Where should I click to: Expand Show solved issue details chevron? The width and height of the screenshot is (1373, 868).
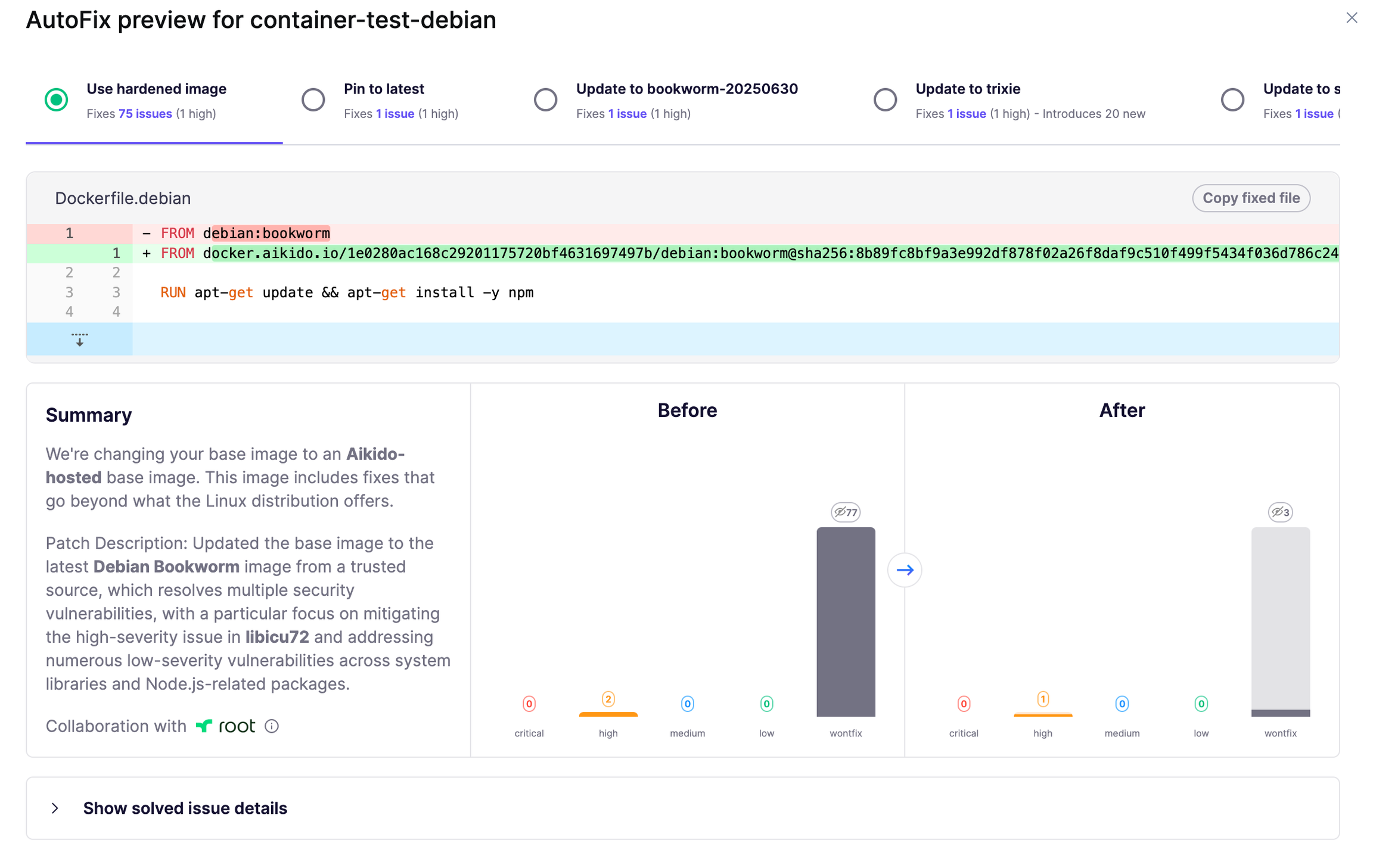55,808
